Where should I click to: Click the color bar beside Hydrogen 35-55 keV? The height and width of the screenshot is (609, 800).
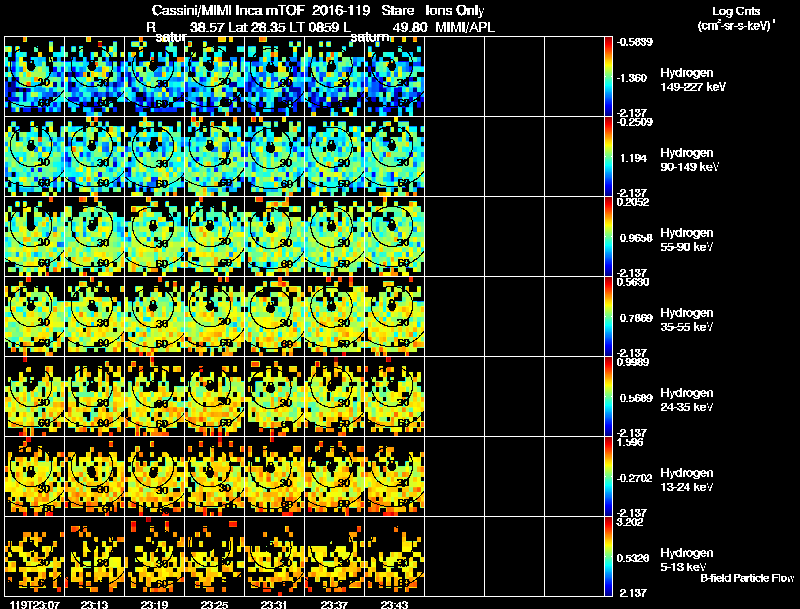(608, 317)
